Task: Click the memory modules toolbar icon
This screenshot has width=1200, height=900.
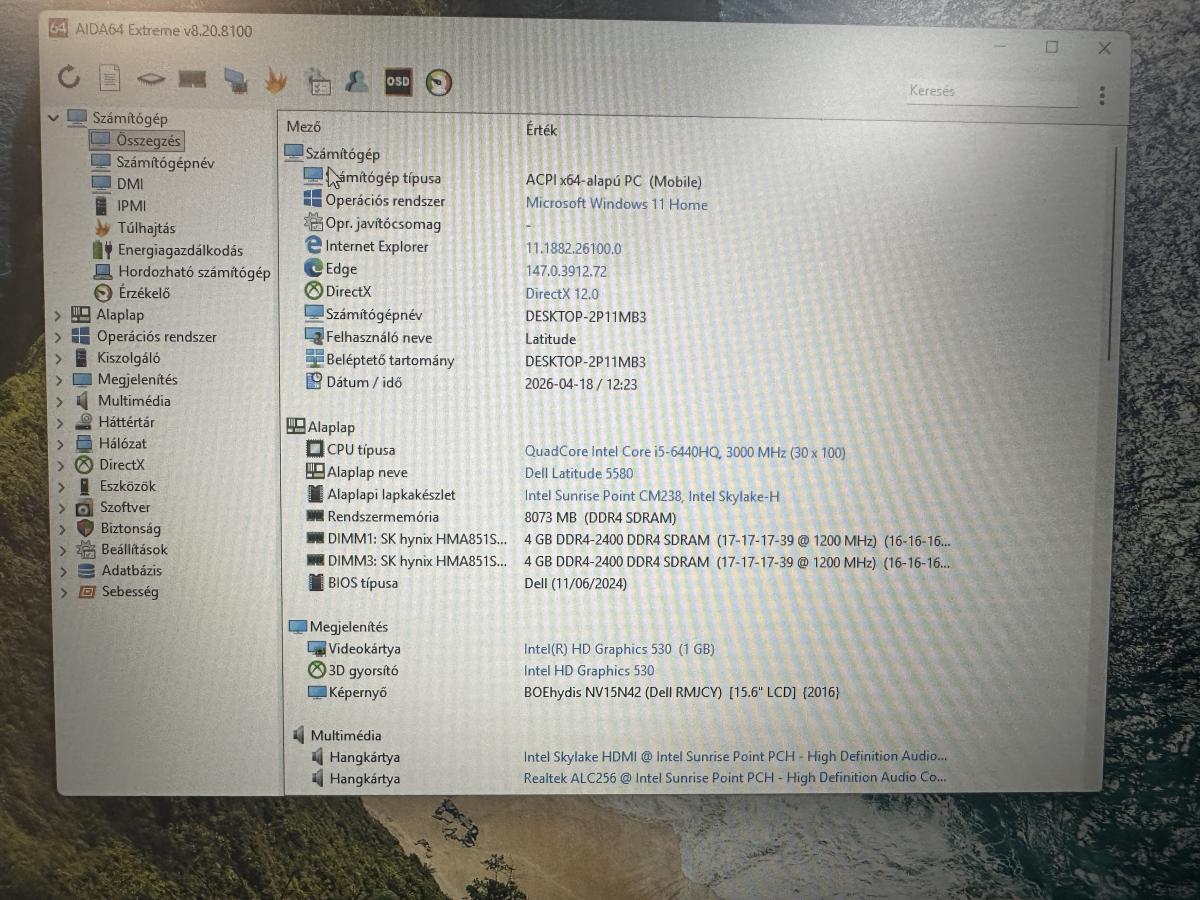Action: [x=194, y=77]
